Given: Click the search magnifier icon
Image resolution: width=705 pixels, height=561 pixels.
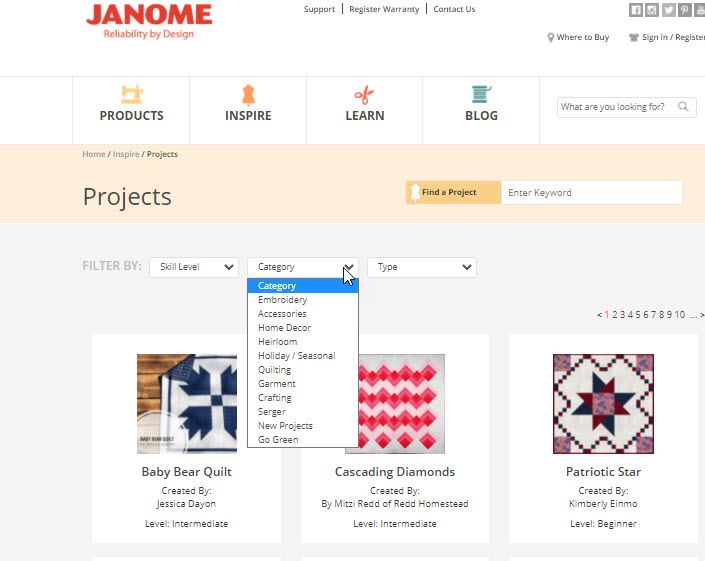Looking at the screenshot, I should point(683,107).
